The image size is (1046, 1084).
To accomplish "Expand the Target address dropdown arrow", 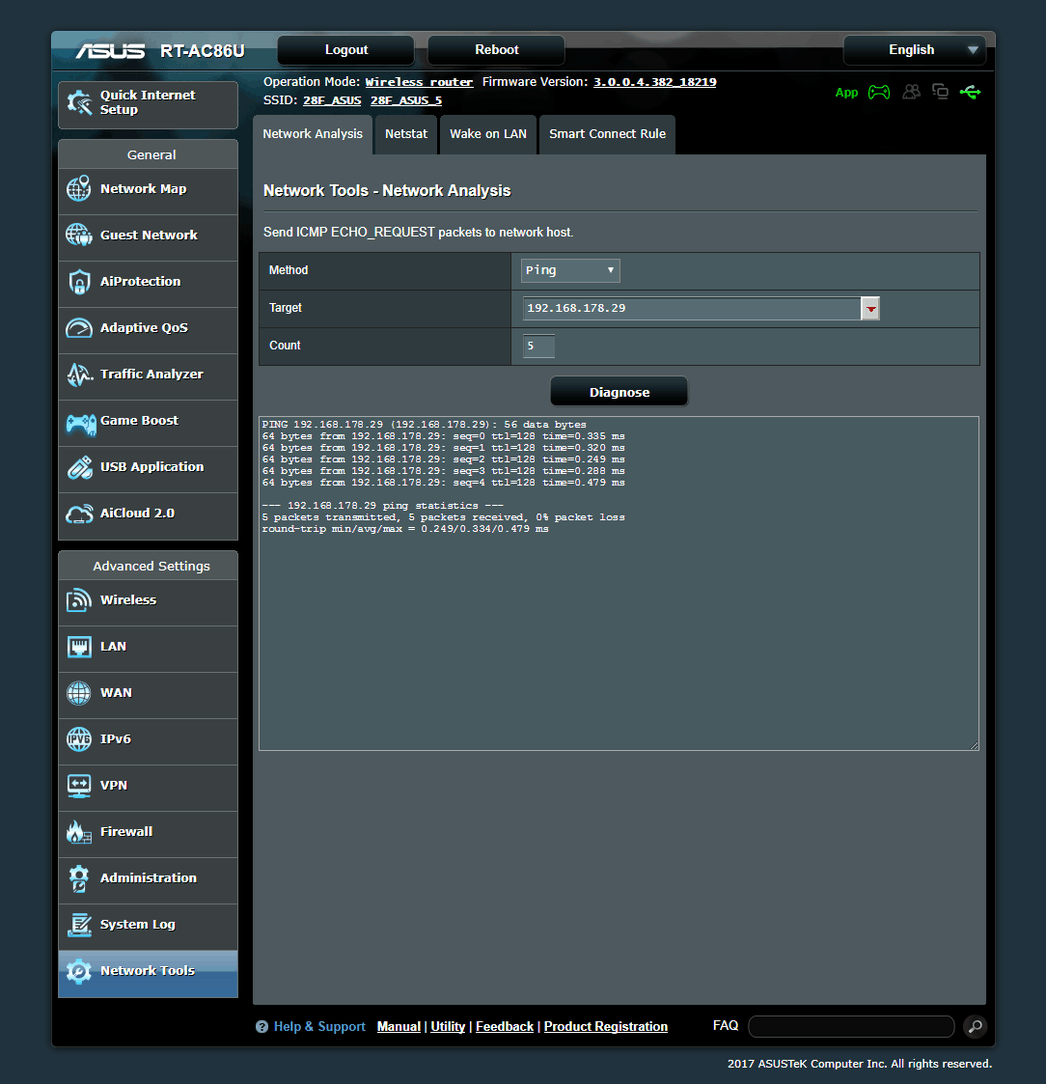I will pyautogui.click(x=870, y=308).
